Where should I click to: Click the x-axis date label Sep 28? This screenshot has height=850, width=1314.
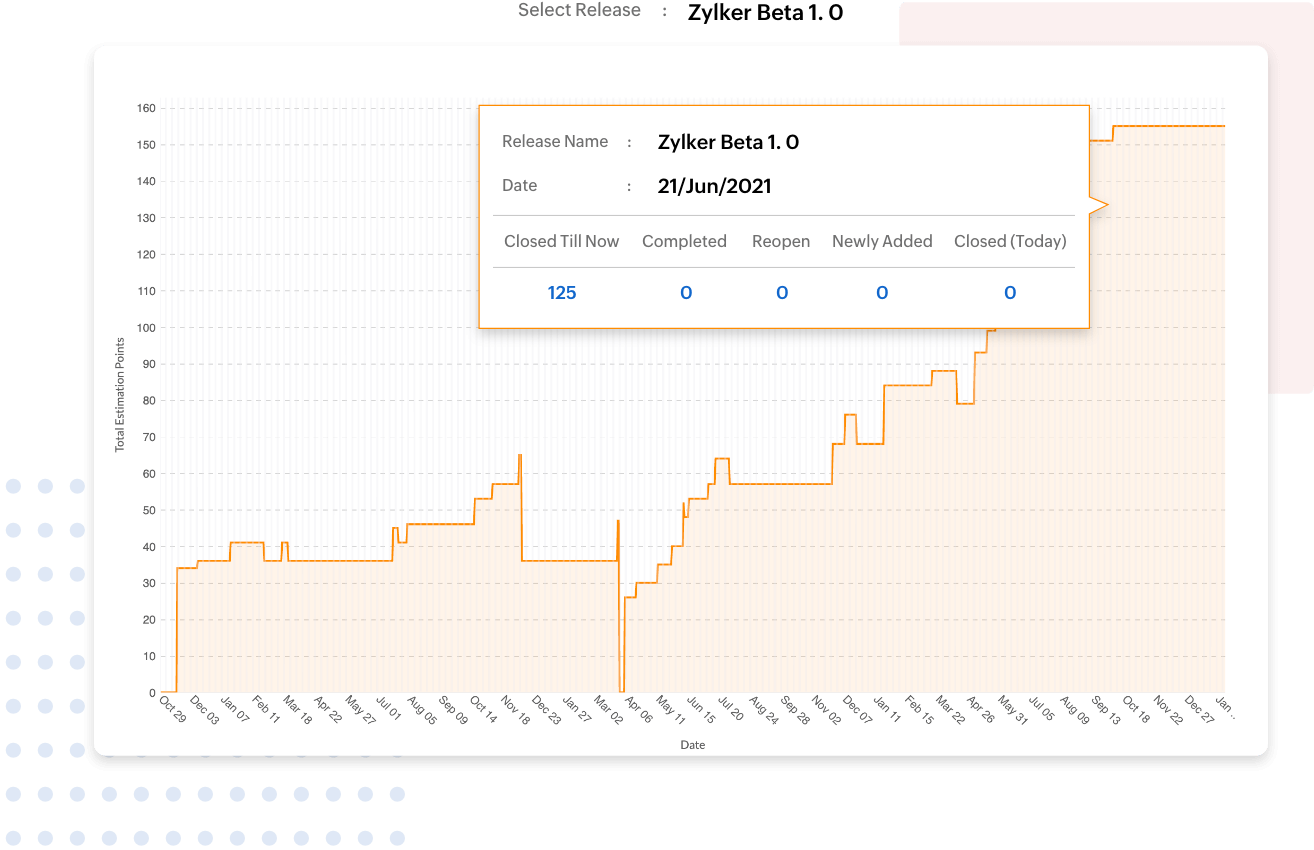(x=796, y=709)
